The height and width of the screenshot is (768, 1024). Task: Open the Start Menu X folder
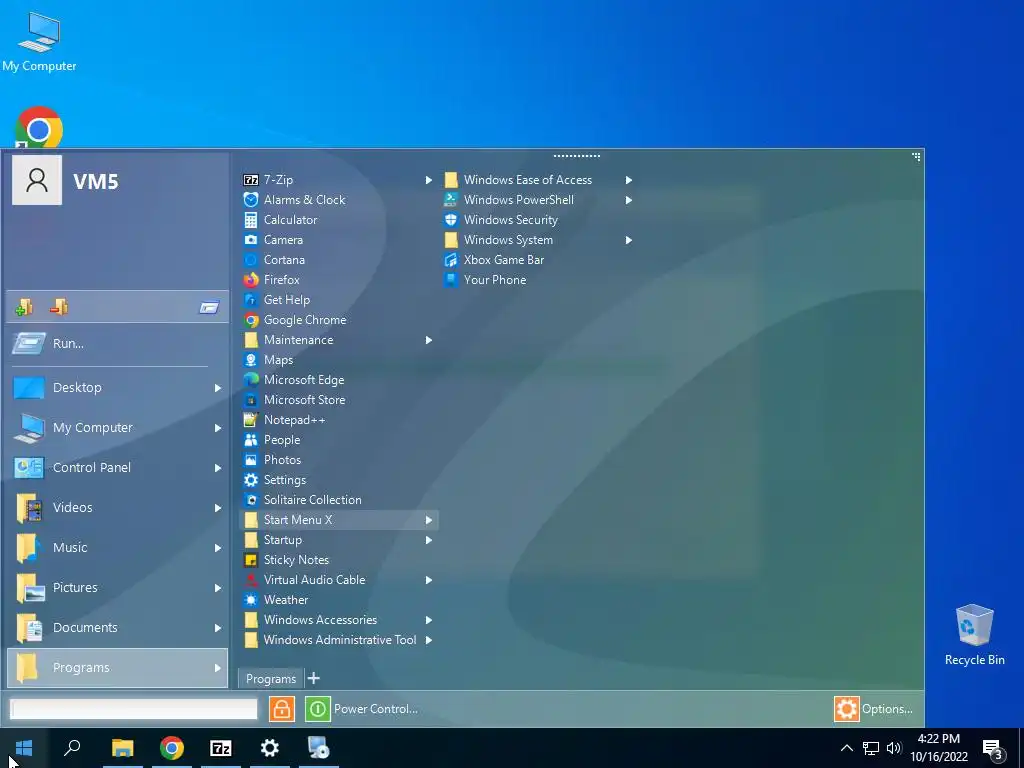tap(338, 520)
